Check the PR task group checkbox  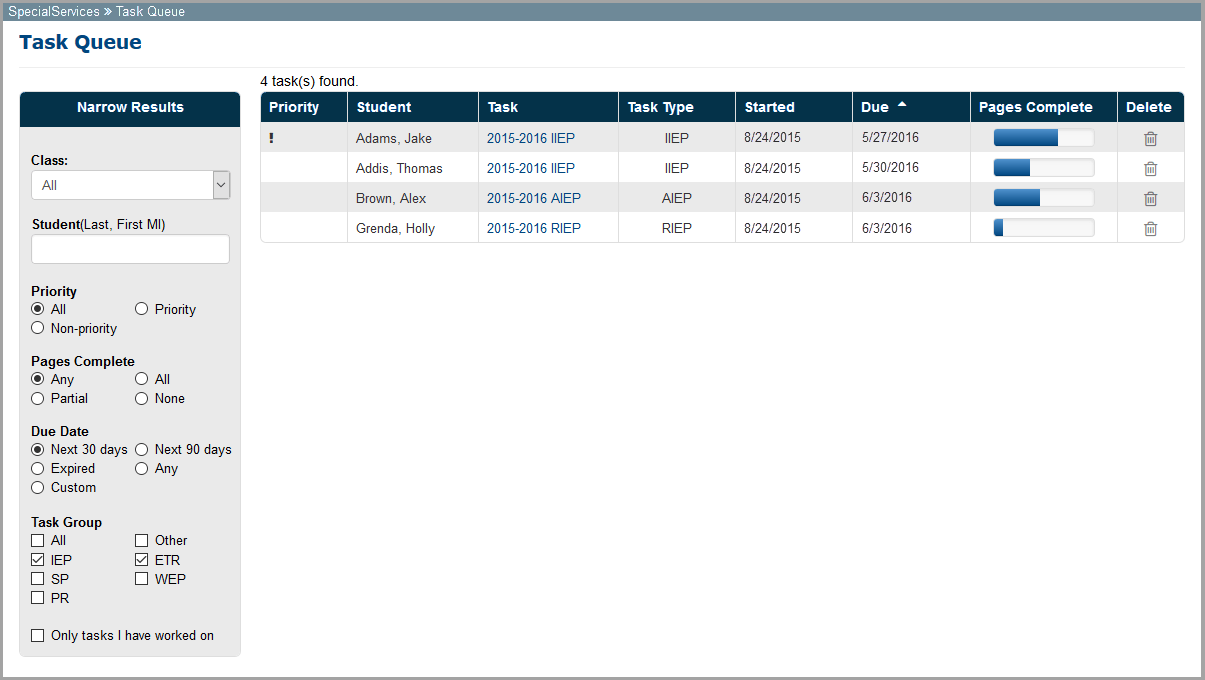38,598
